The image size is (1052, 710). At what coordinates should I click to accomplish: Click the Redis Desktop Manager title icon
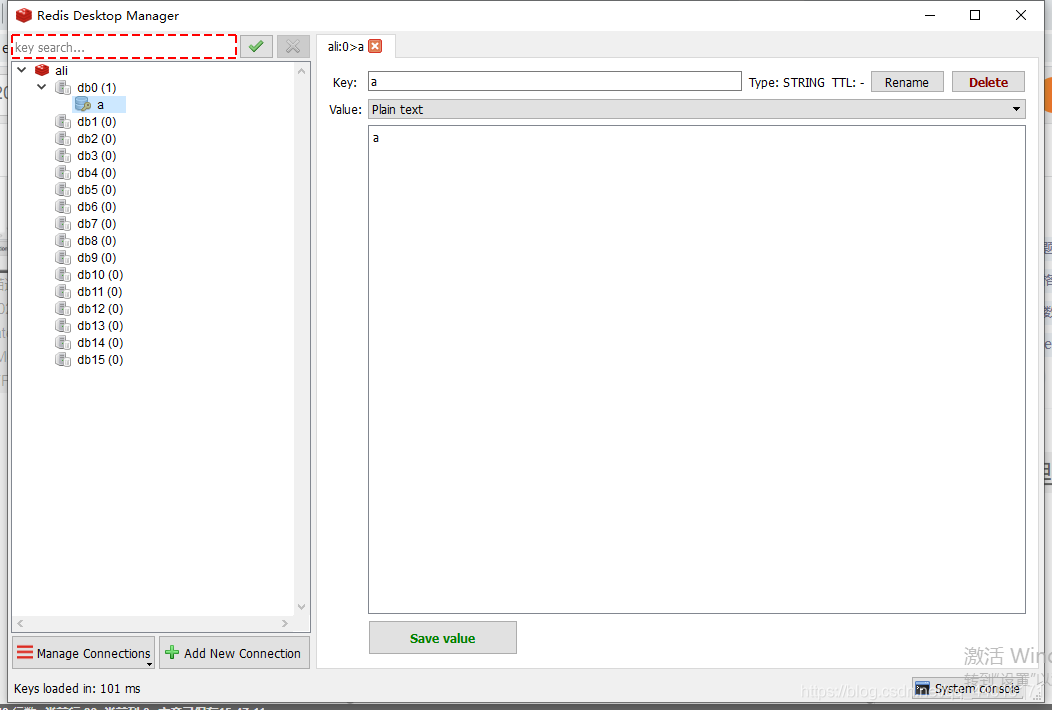pos(23,15)
